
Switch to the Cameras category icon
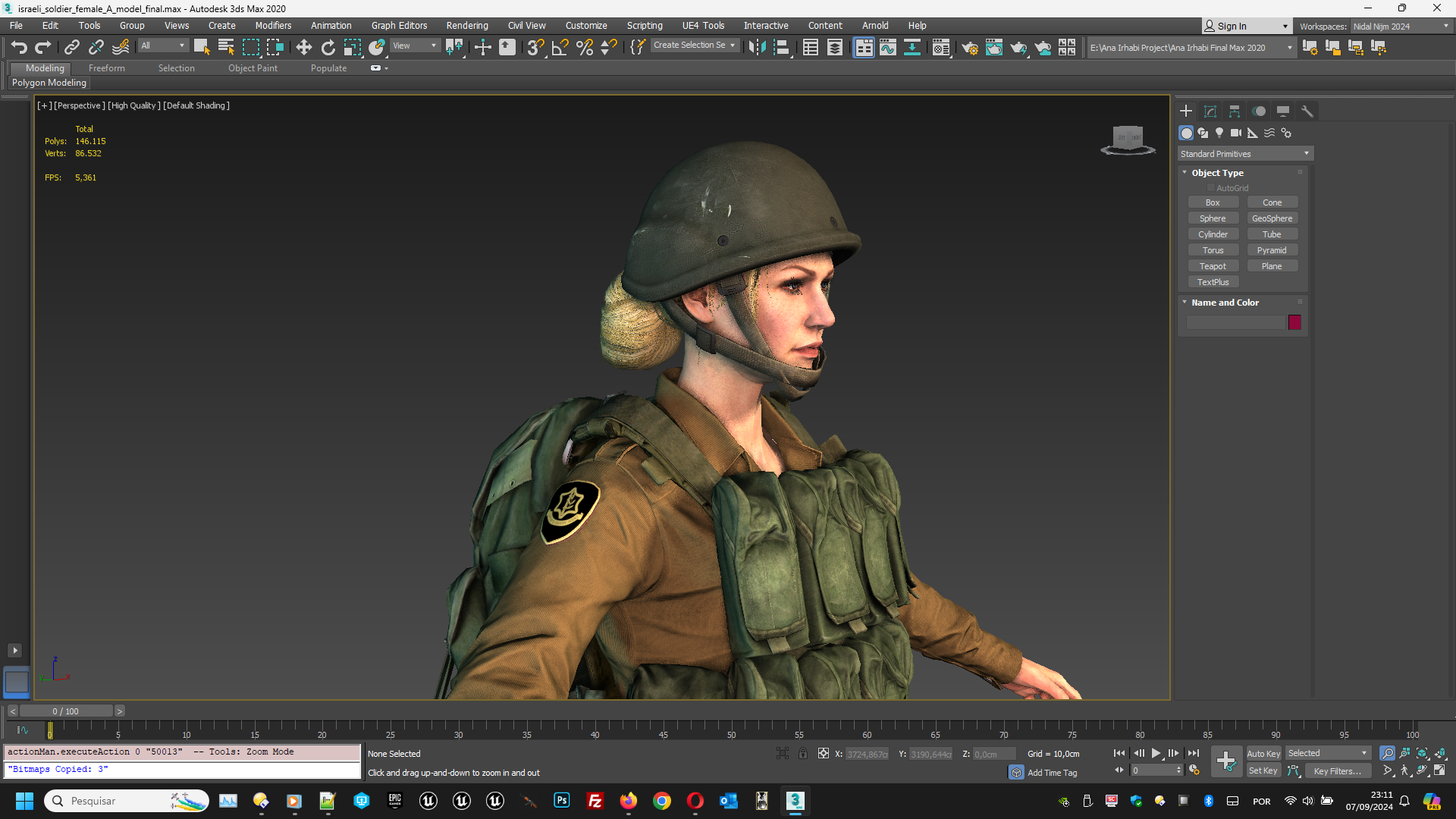point(1236,133)
